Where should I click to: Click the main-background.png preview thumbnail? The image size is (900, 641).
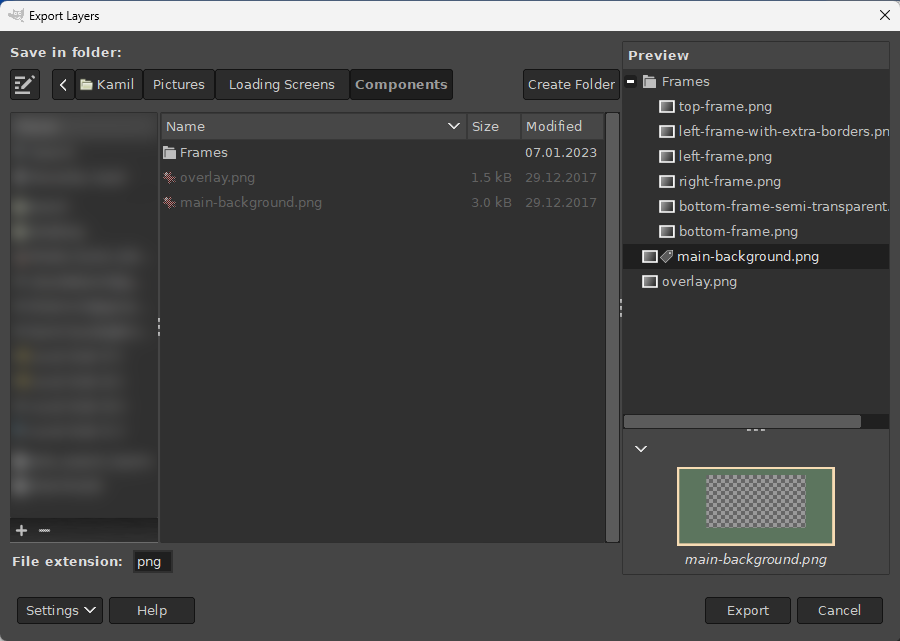(x=755, y=506)
